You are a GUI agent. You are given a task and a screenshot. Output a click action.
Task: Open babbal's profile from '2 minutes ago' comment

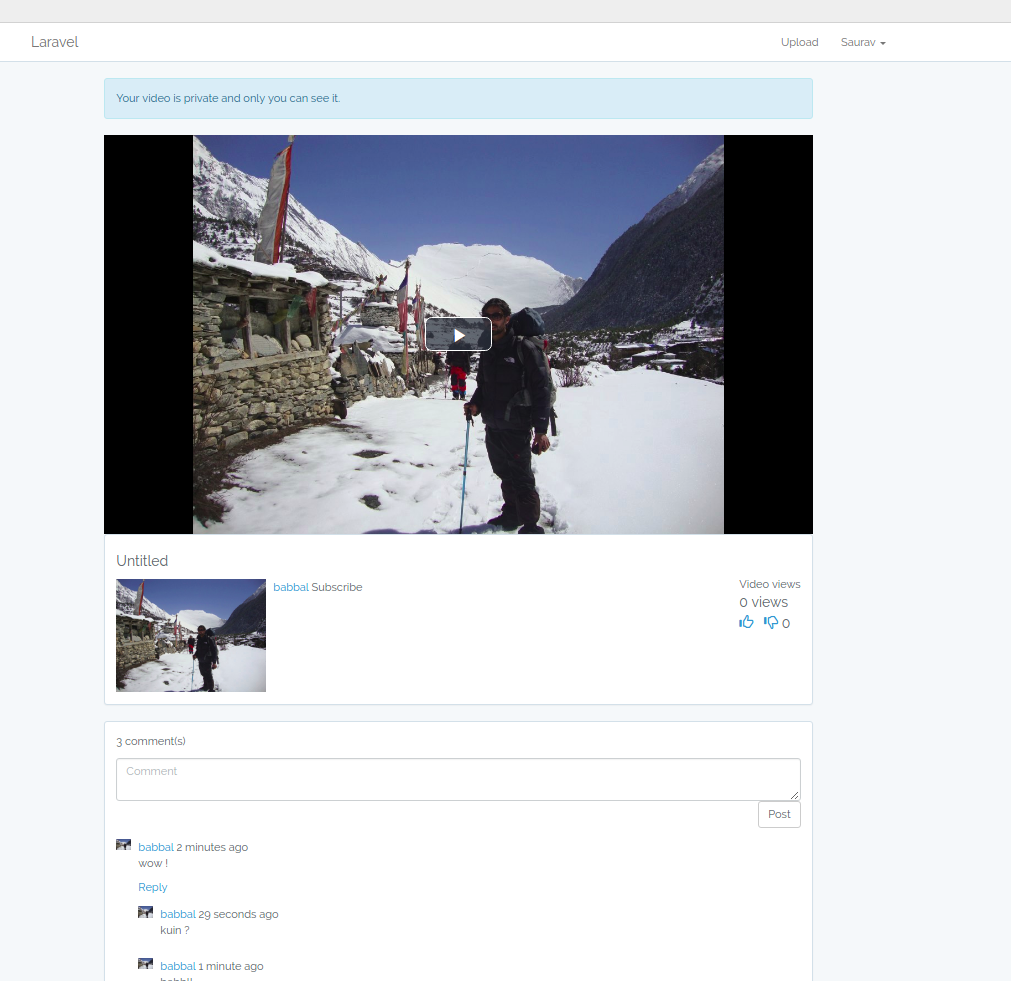tap(156, 847)
